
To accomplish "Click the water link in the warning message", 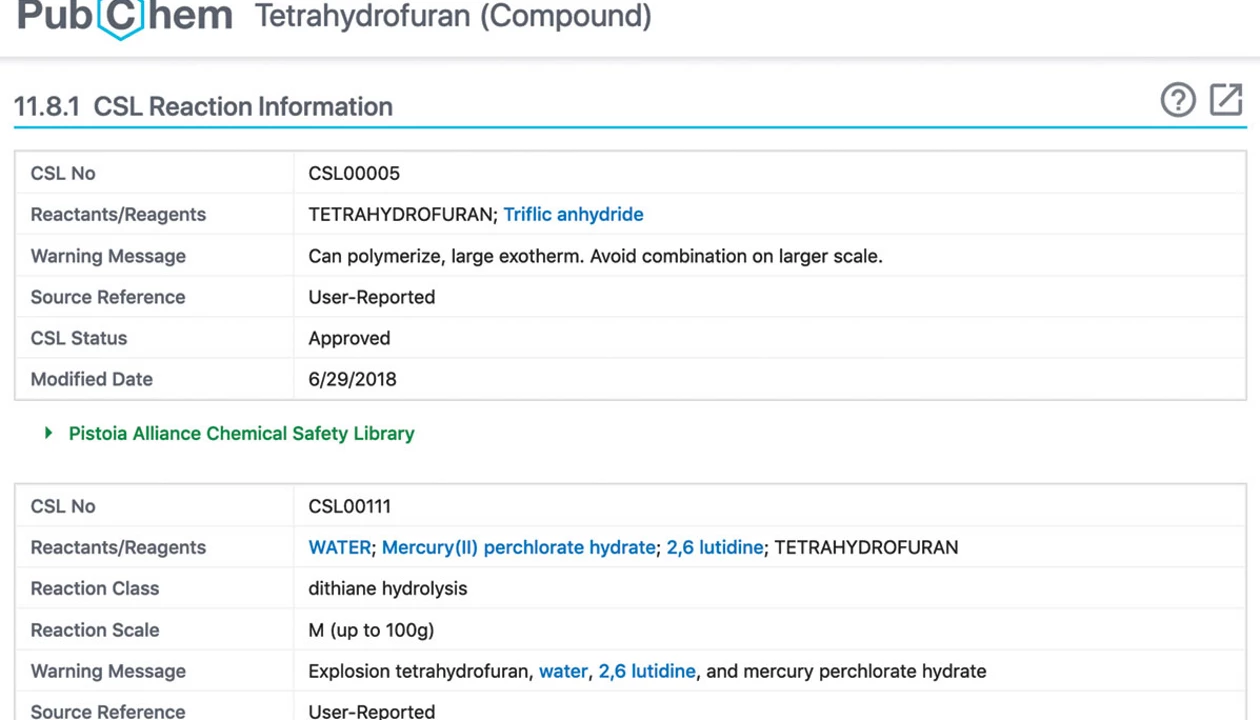I will point(563,671).
